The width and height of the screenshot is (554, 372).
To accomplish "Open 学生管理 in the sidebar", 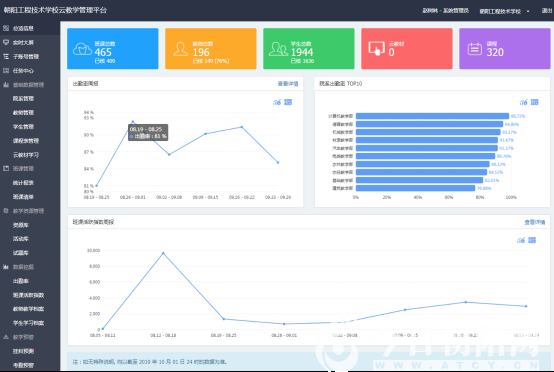I will click(23, 126).
